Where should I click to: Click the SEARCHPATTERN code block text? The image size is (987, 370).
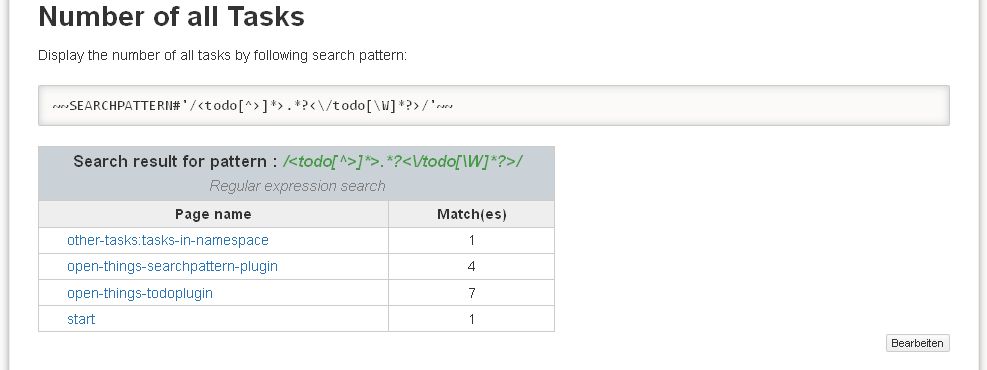tap(252, 105)
